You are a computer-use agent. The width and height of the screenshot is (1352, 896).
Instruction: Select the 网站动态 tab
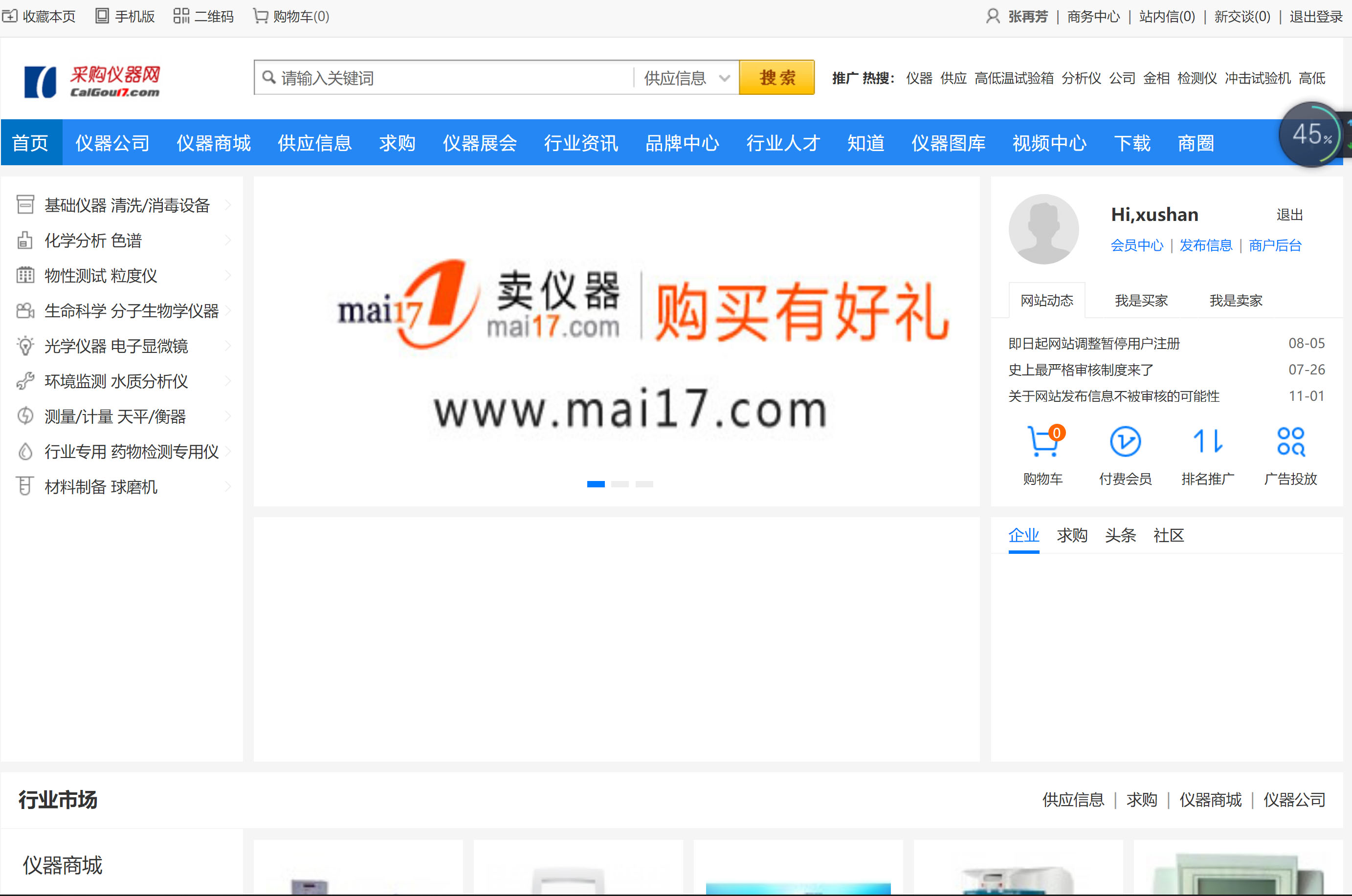click(x=1047, y=301)
